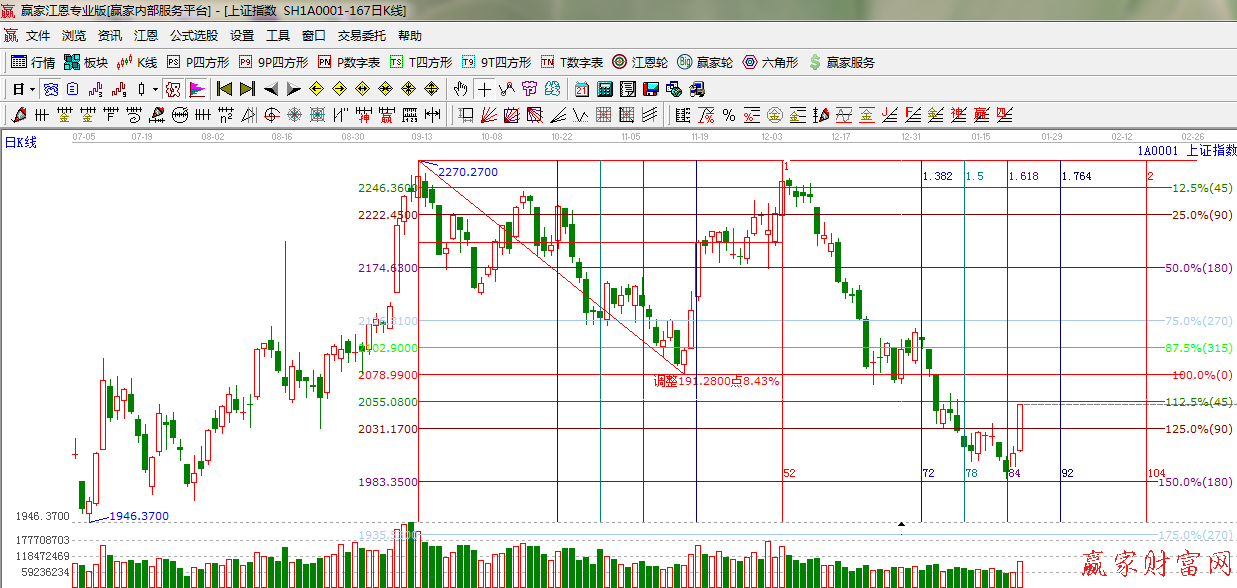
Task: Select the Gann fan lines tool
Action: 490,115
